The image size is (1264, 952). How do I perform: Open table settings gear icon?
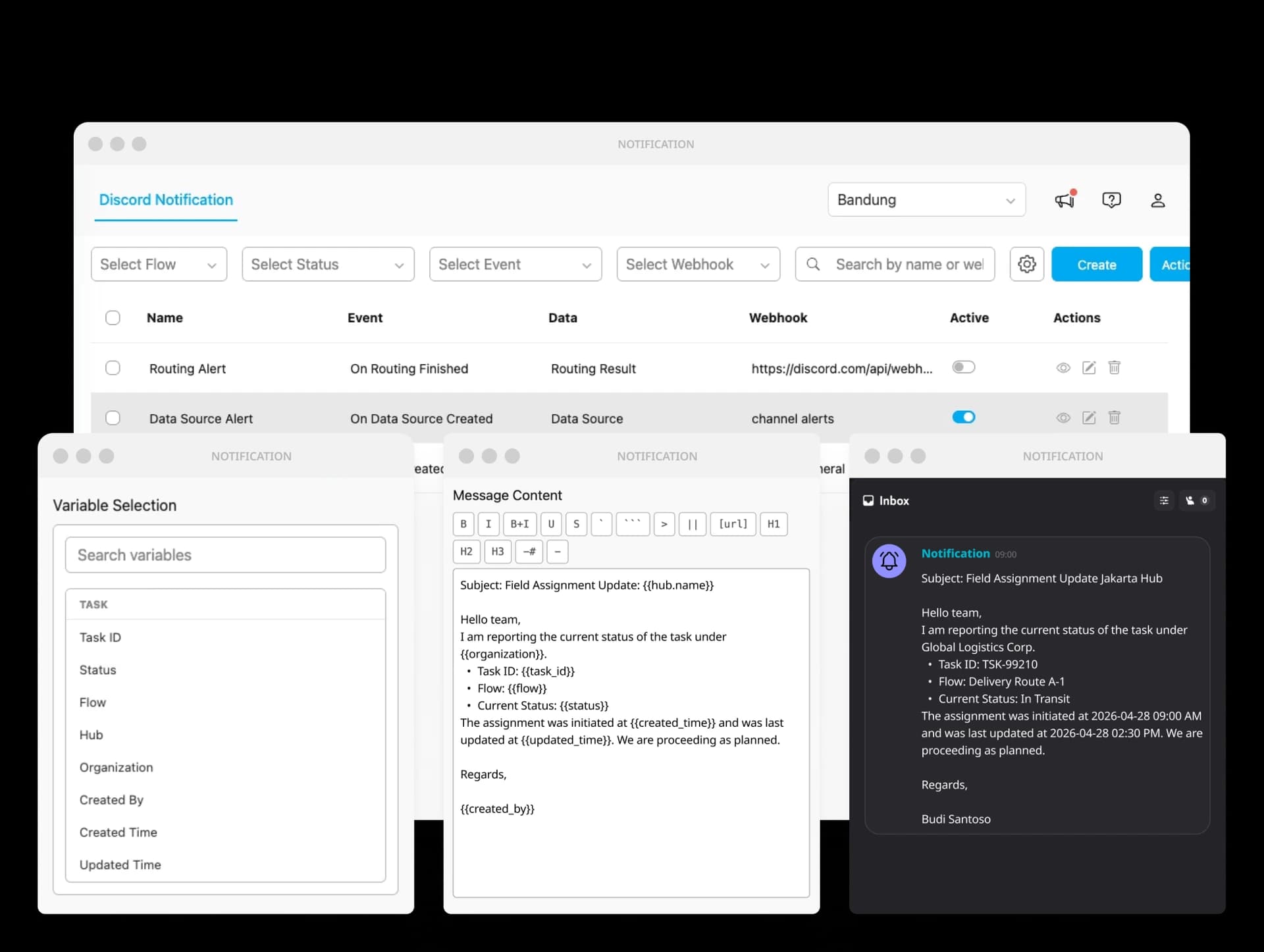1027,264
